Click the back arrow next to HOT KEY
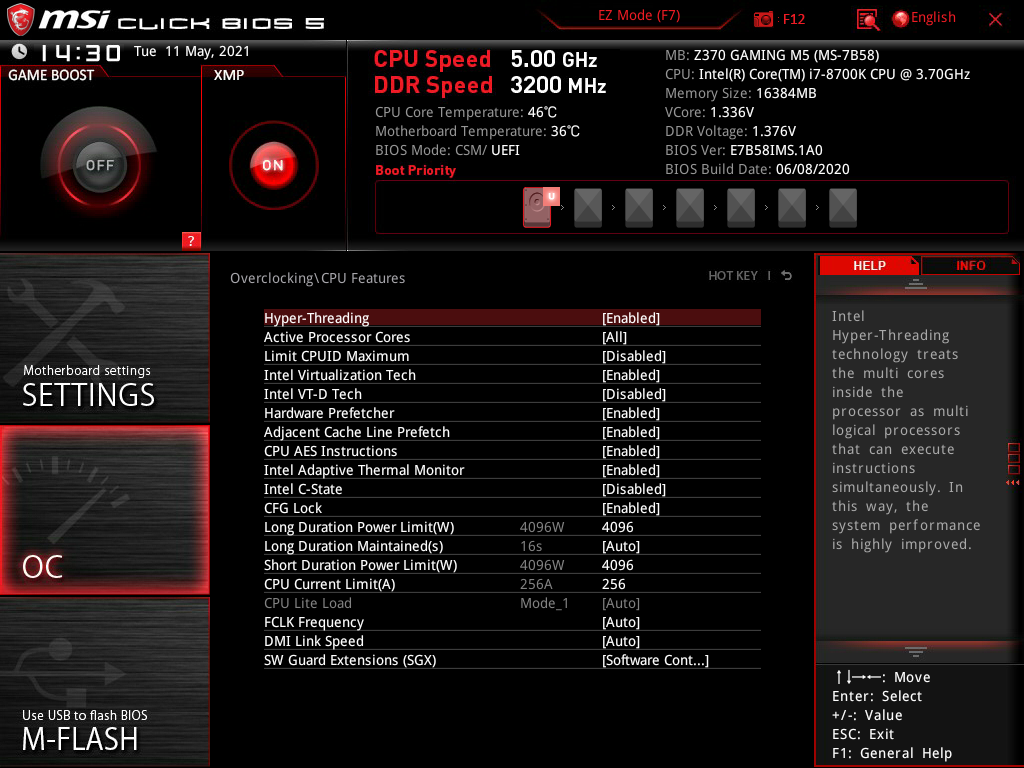Viewport: 1024px width, 768px height. (787, 276)
